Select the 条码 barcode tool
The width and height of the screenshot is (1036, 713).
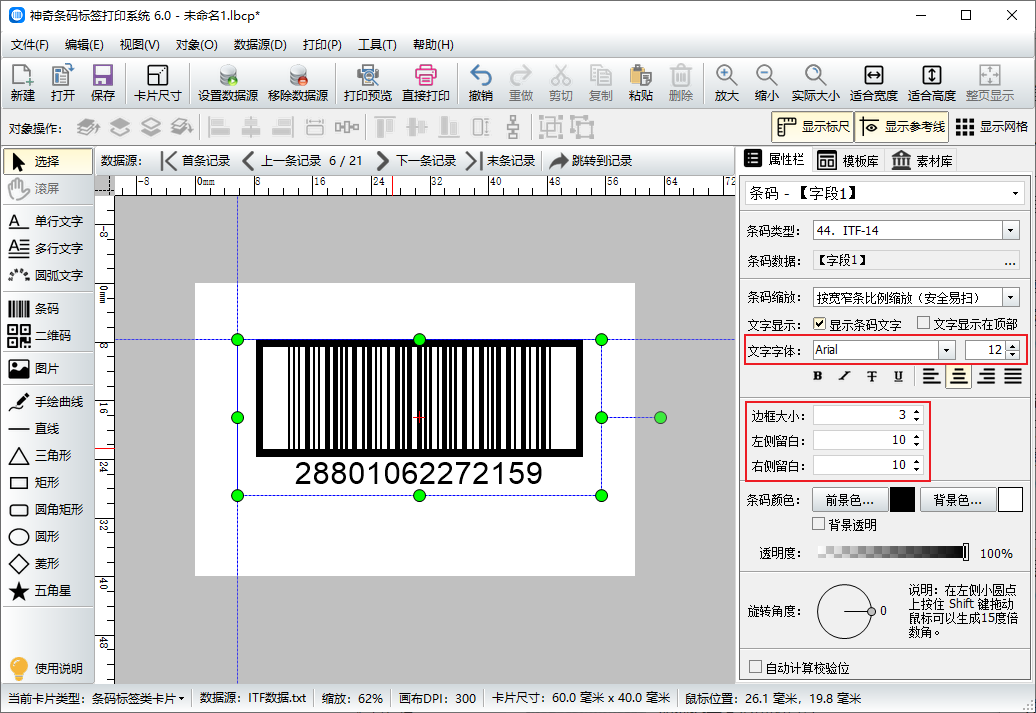[x=46, y=309]
